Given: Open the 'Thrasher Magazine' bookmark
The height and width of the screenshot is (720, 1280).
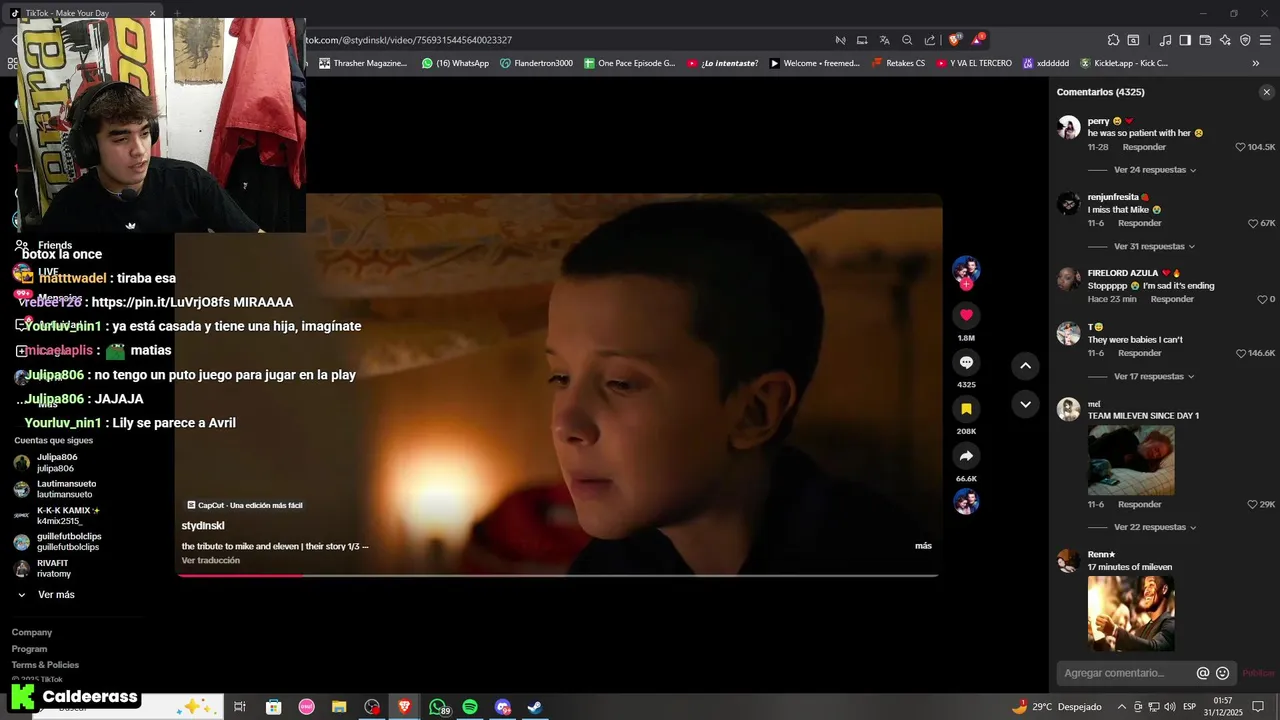Looking at the screenshot, I should click(363, 63).
